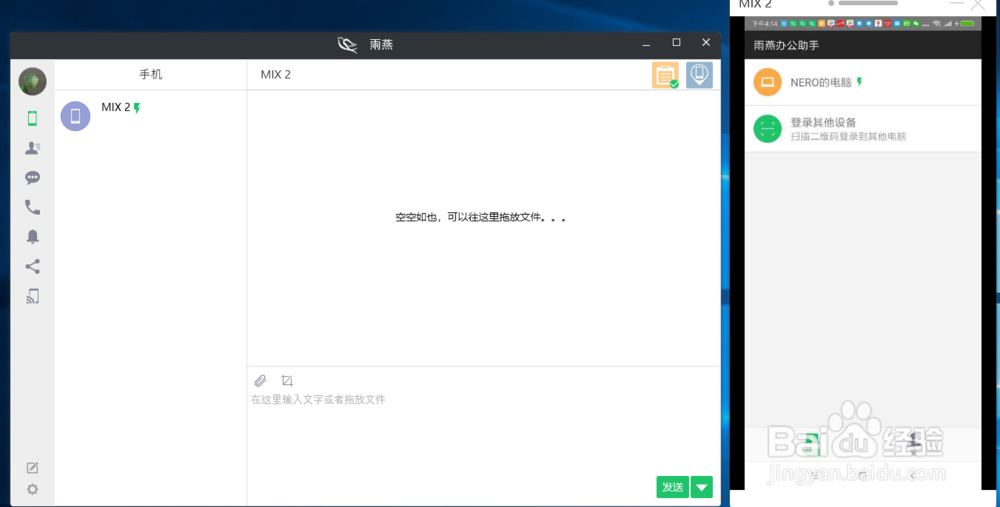Open the user avatar profile
The image size is (1000, 507).
tap(33, 82)
